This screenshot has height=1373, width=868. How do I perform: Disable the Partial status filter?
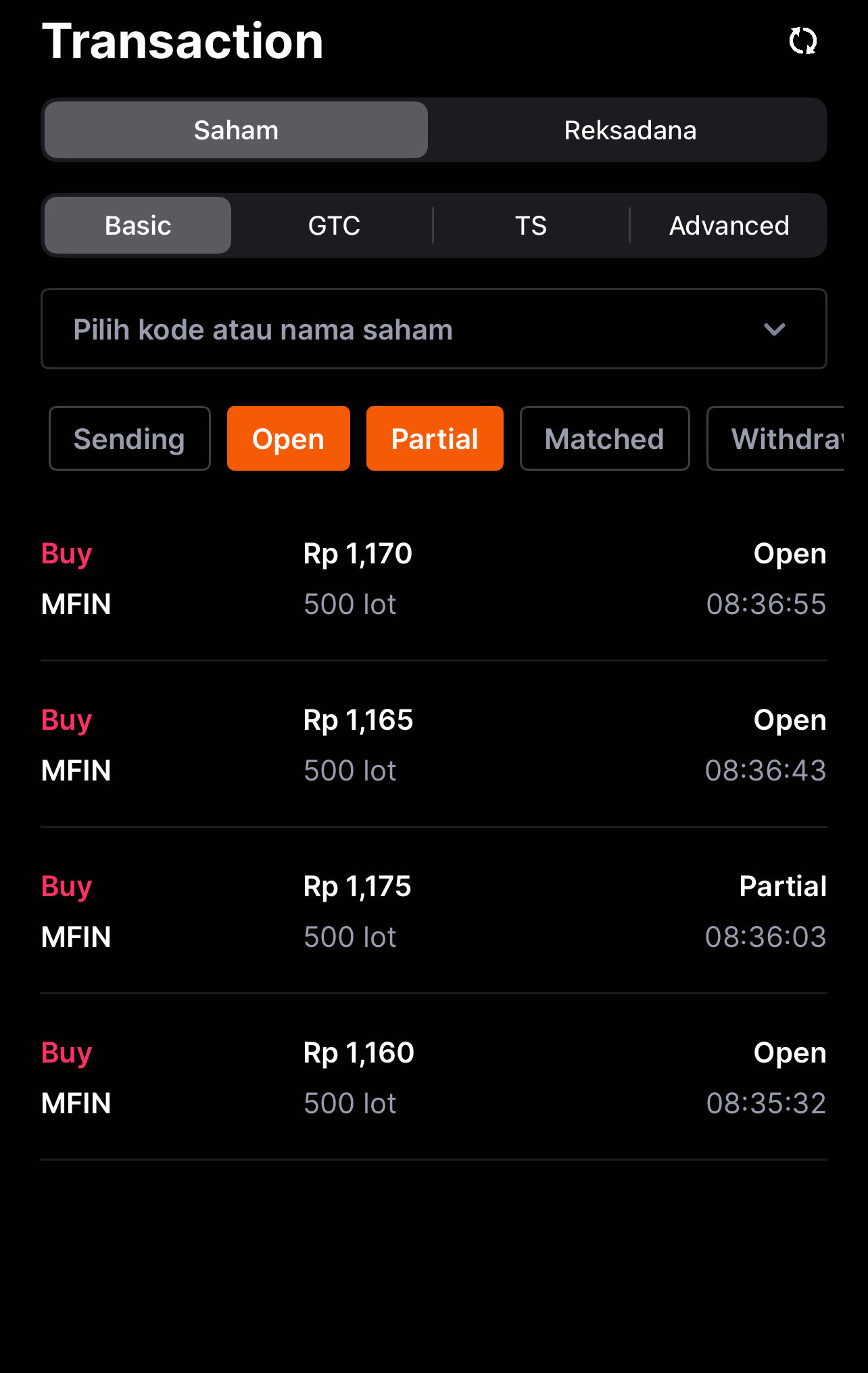pos(435,438)
